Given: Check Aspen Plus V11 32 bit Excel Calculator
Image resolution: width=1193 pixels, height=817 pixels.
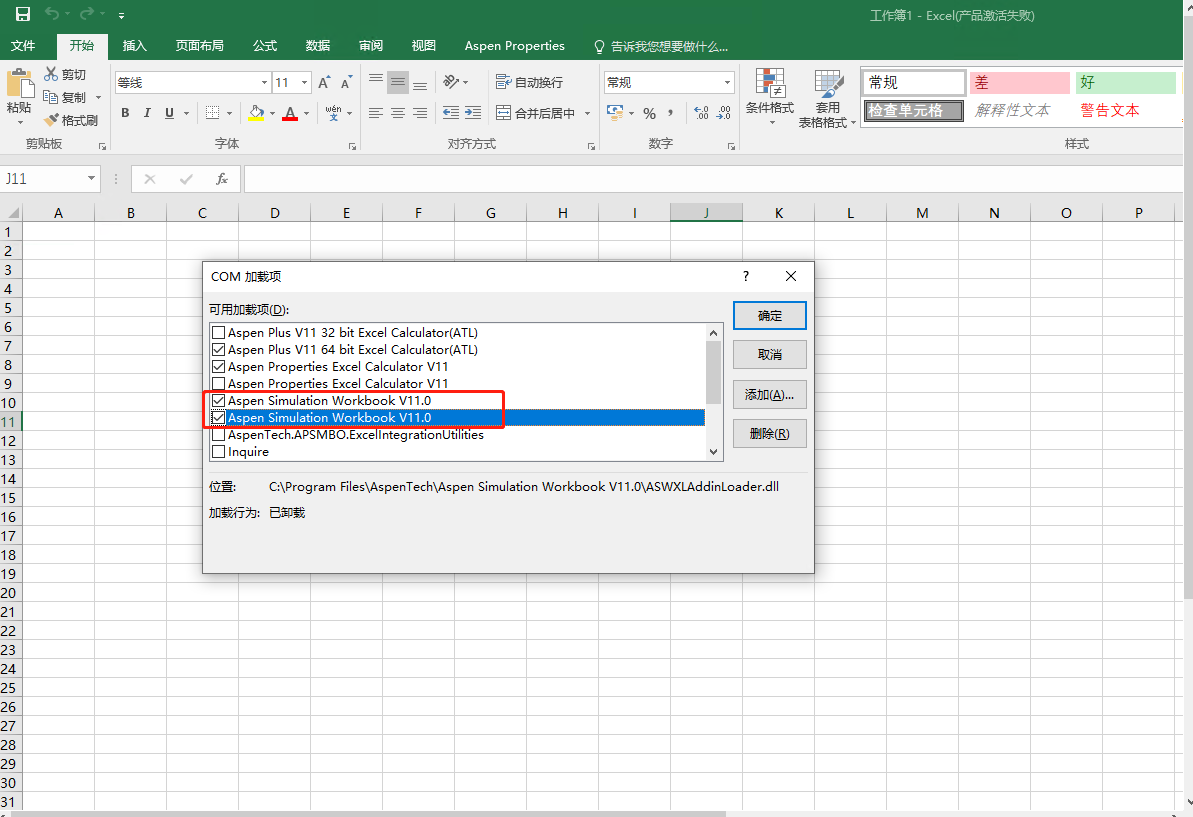Looking at the screenshot, I should [218, 332].
